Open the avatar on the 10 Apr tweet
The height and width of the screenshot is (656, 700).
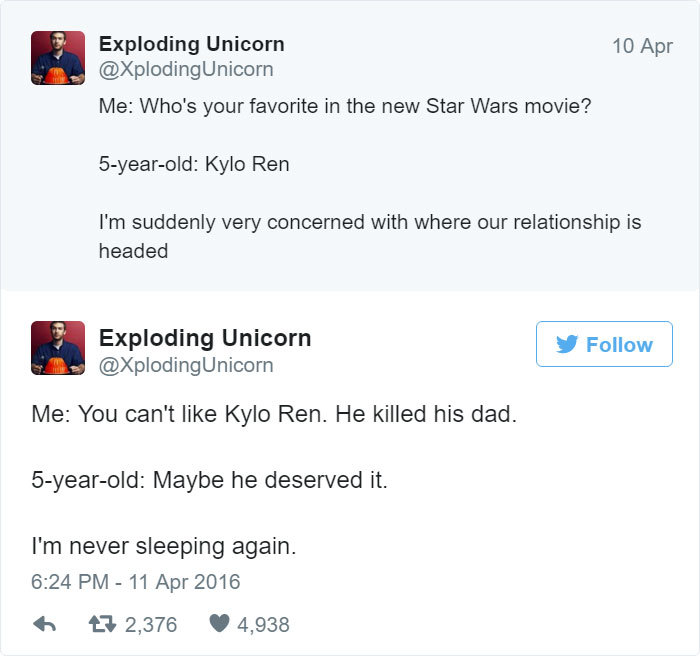tap(58, 58)
